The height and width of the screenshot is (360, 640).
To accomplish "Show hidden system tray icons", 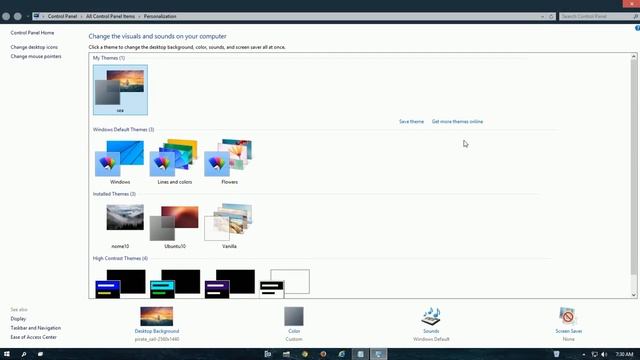I will pos(584,354).
